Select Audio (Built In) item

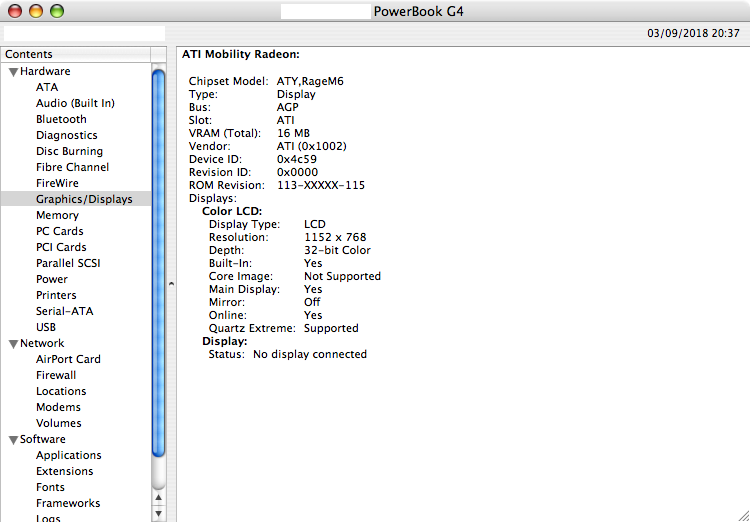75,103
